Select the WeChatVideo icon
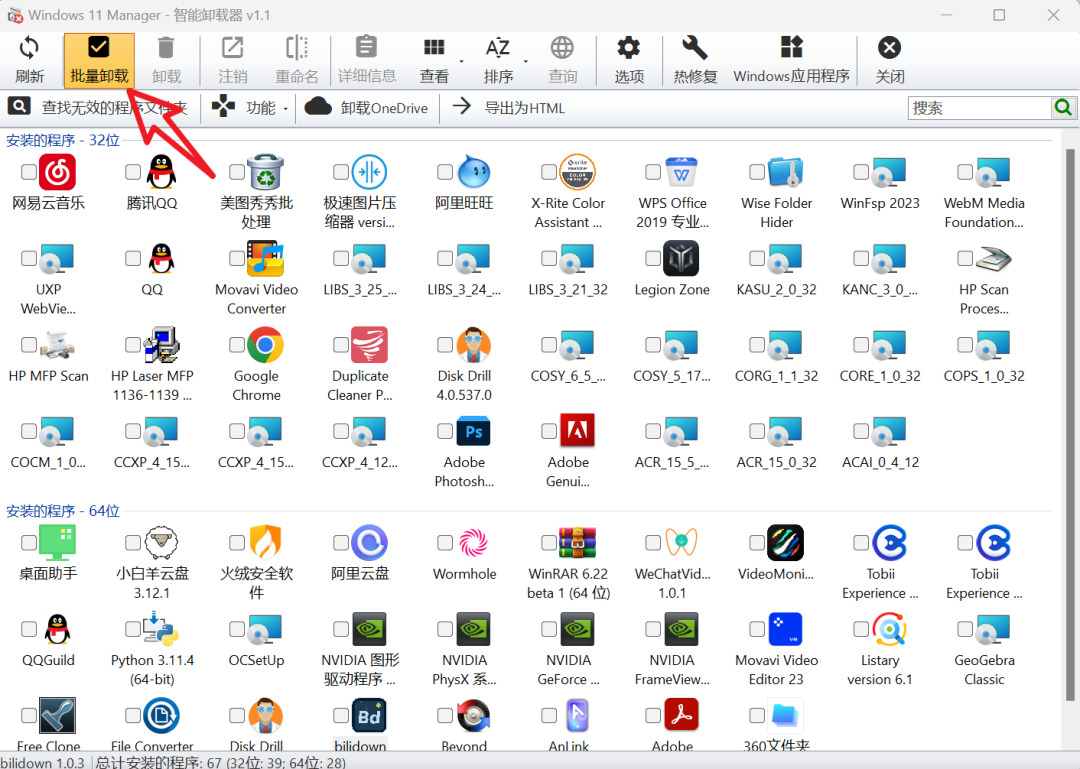1080x769 pixels. pyautogui.click(x=681, y=543)
